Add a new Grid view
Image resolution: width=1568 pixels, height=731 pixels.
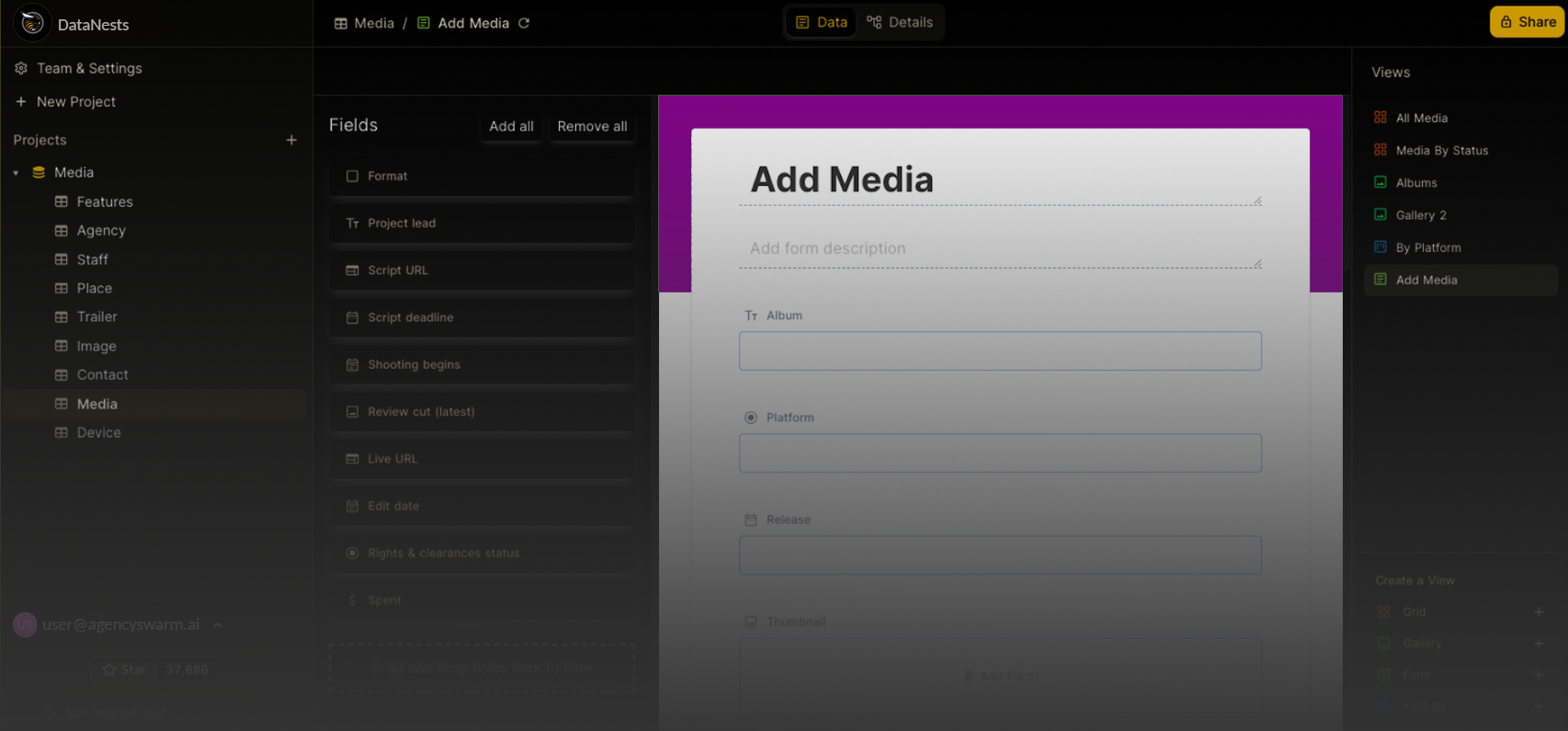pyautogui.click(x=1538, y=612)
